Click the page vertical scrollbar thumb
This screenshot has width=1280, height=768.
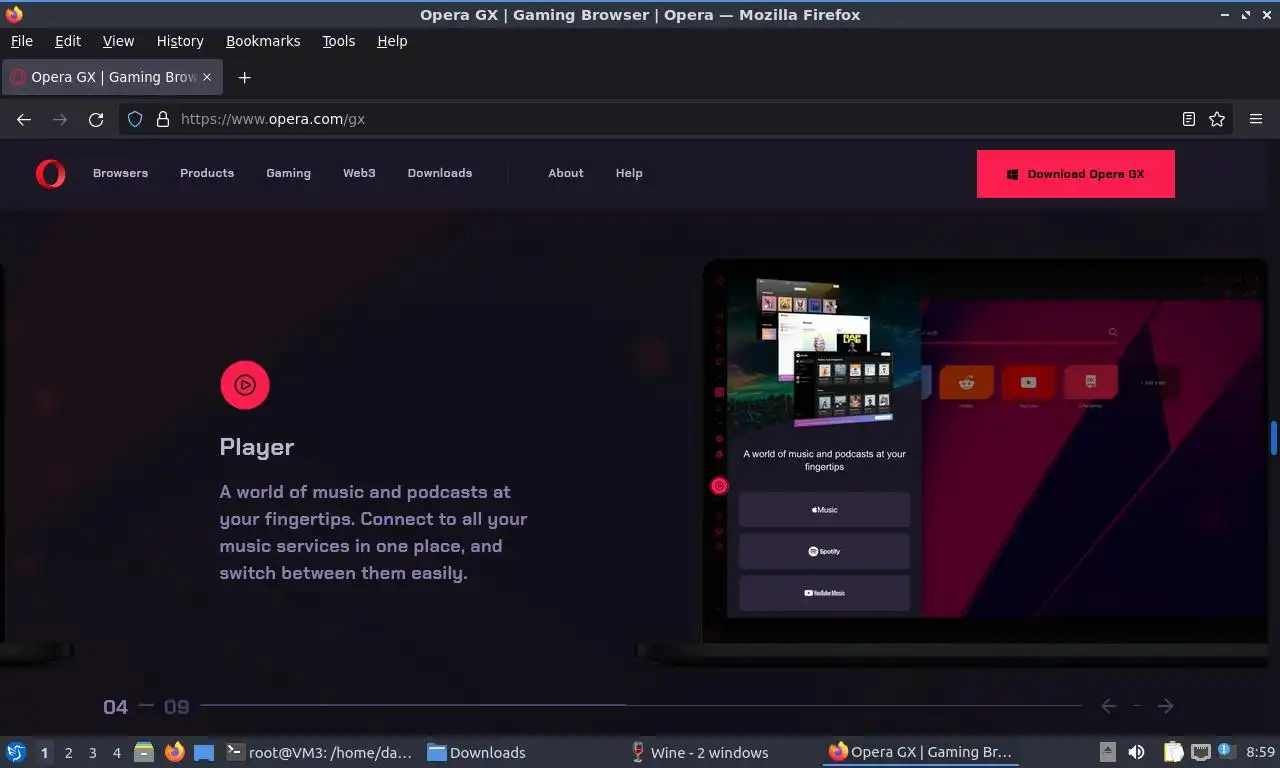tap(1274, 437)
